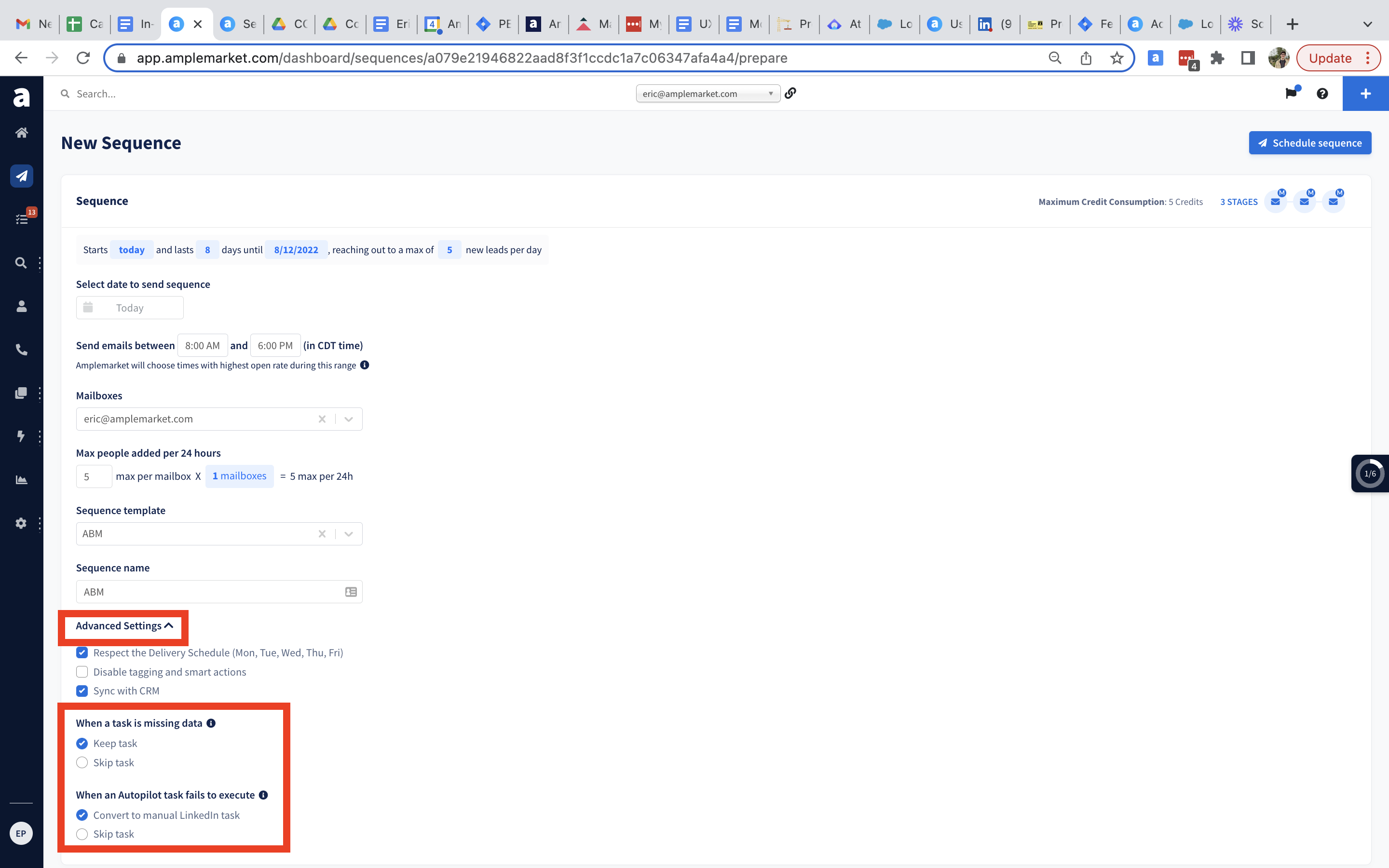Close the current Amplemarket tab
The image size is (1389, 868).
pyautogui.click(x=197, y=24)
